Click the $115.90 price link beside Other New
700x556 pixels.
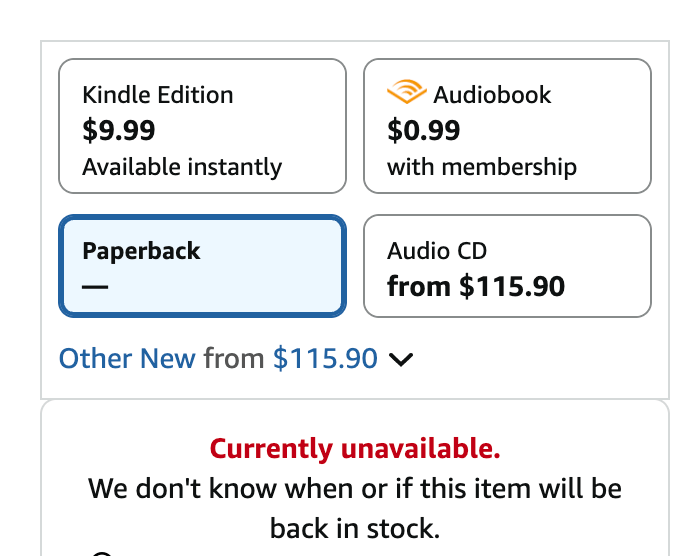[325, 358]
